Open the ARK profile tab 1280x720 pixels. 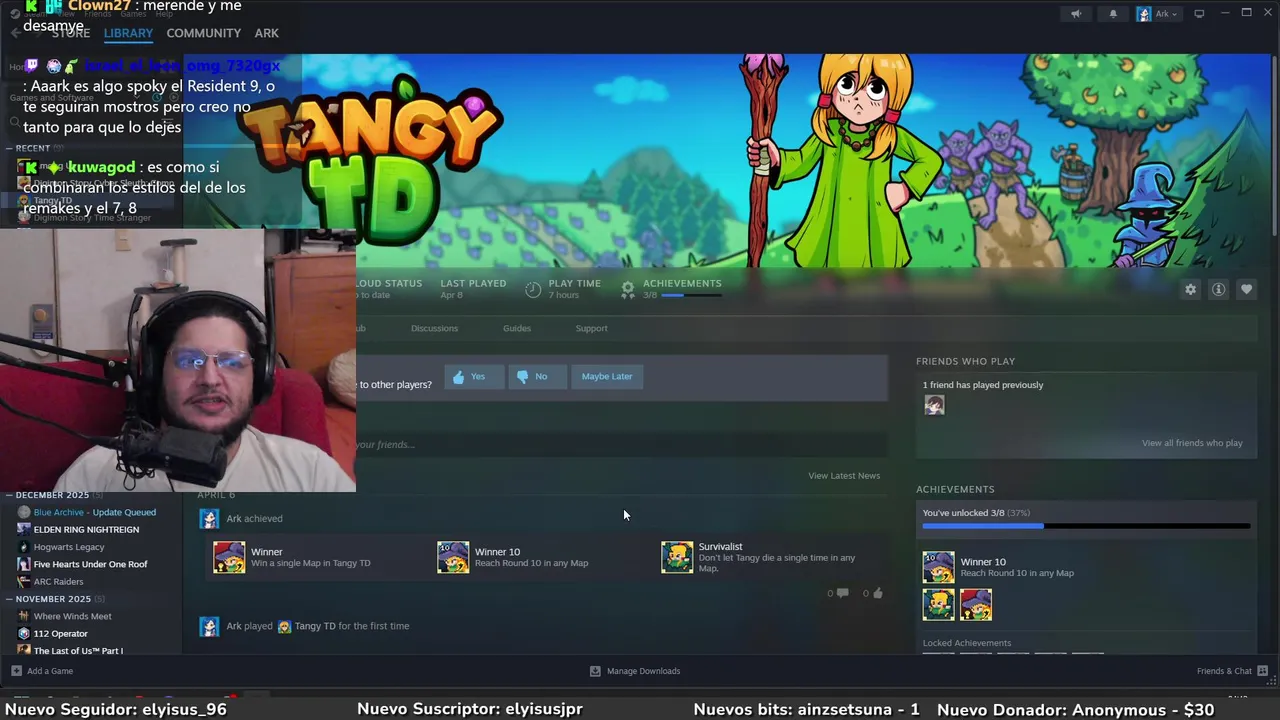(267, 33)
